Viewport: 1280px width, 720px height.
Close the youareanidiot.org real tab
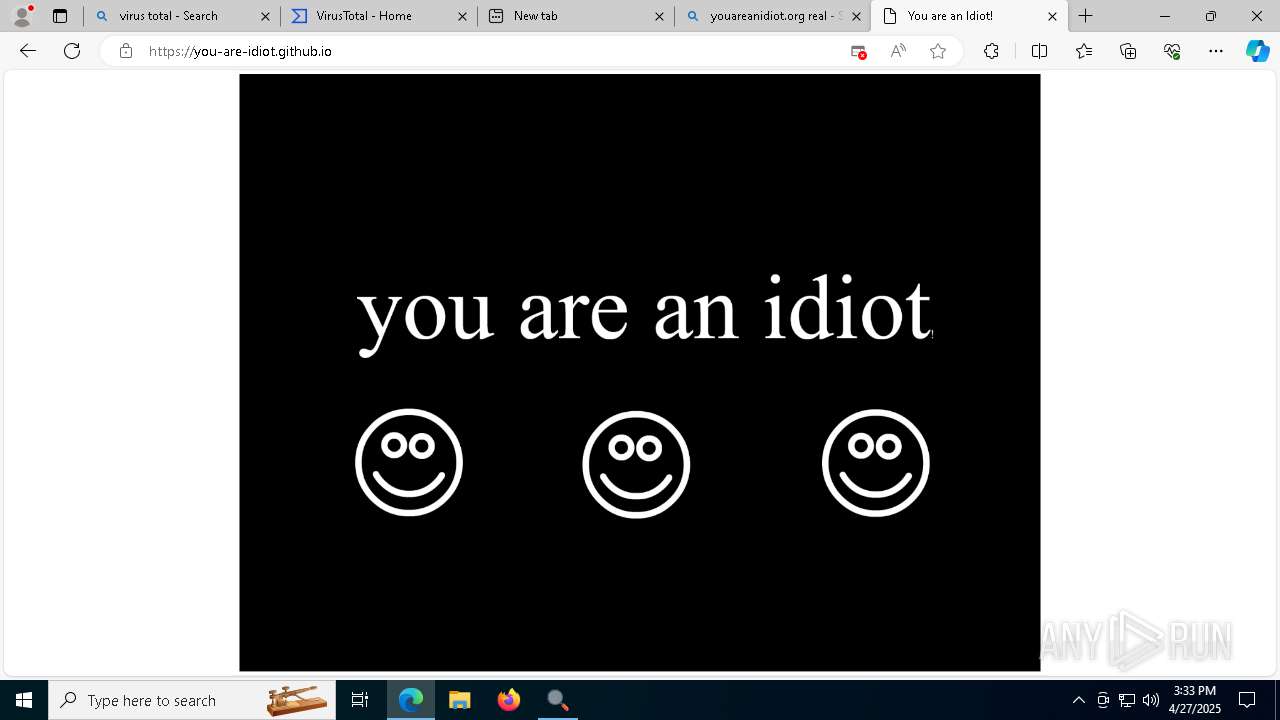(856, 16)
